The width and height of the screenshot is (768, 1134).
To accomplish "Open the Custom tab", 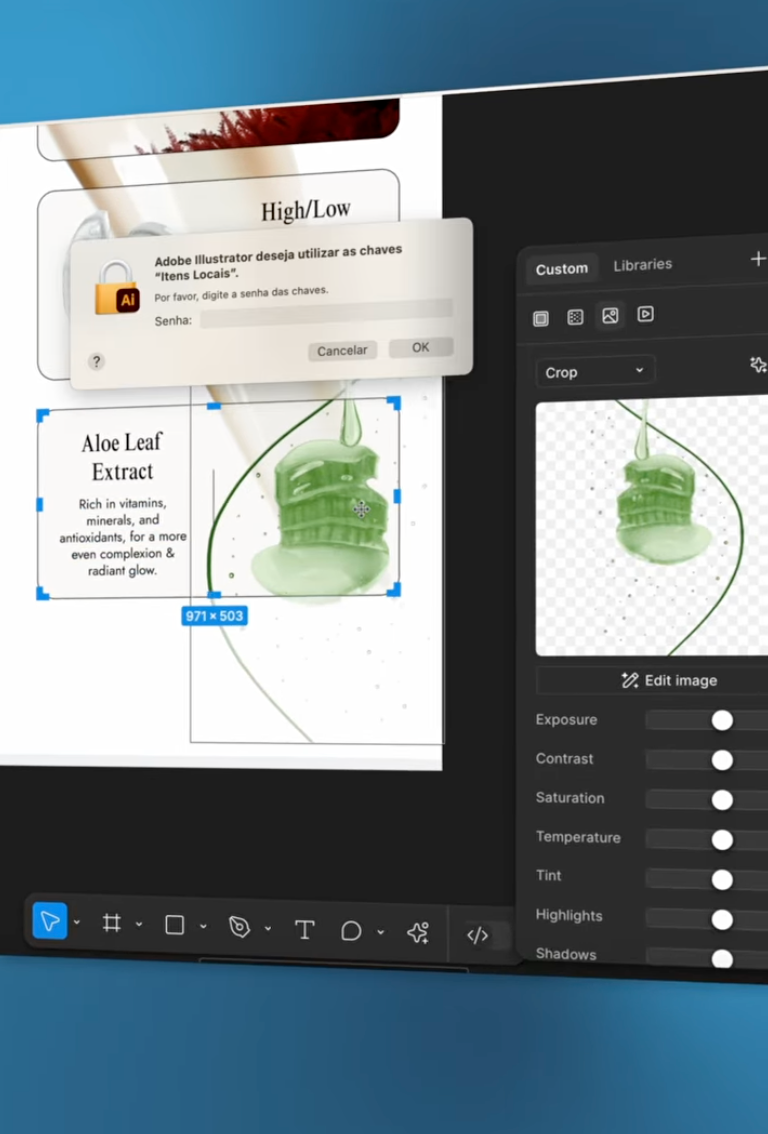I will [562, 269].
